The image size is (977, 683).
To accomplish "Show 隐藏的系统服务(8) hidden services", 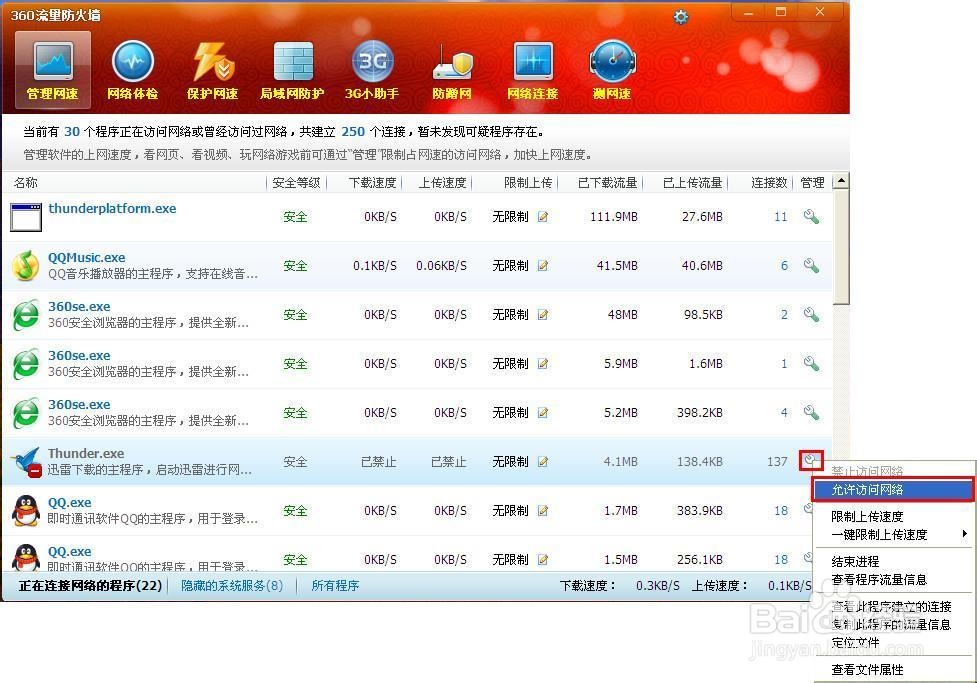I will 231,585.
